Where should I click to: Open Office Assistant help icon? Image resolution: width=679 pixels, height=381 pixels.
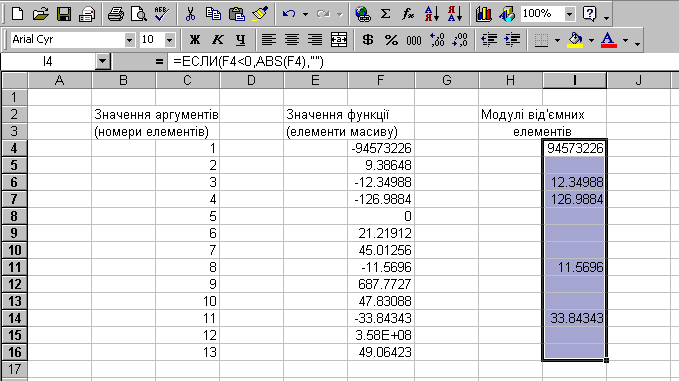590,14
